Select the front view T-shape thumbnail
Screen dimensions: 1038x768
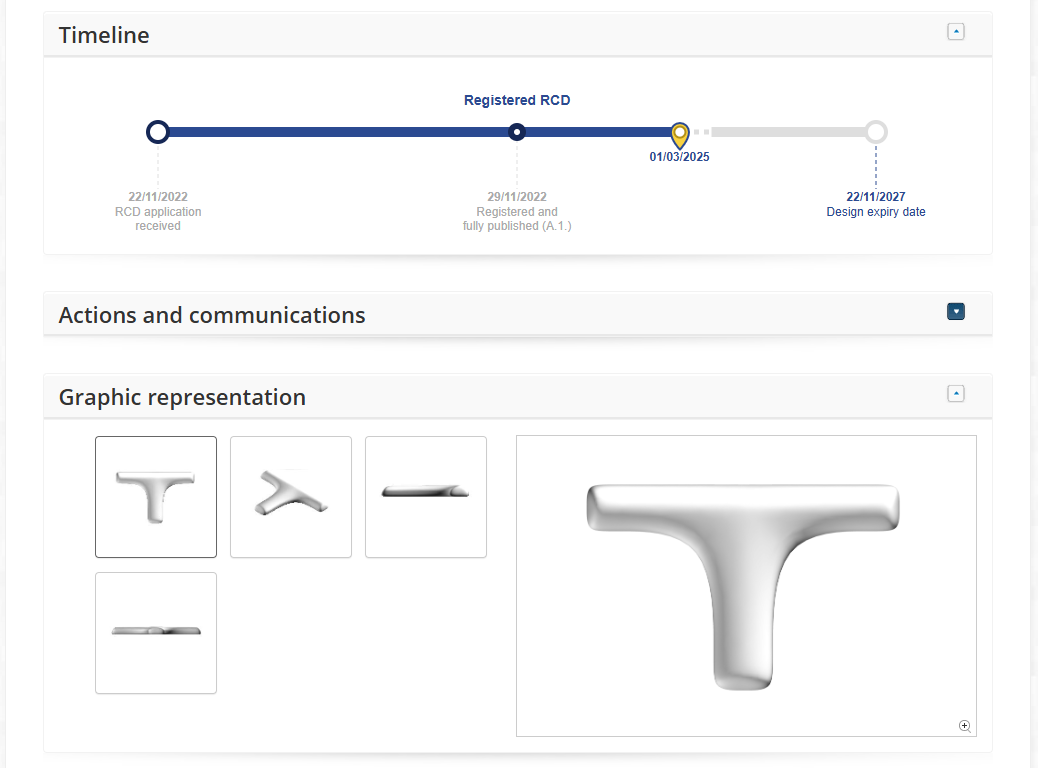click(156, 497)
